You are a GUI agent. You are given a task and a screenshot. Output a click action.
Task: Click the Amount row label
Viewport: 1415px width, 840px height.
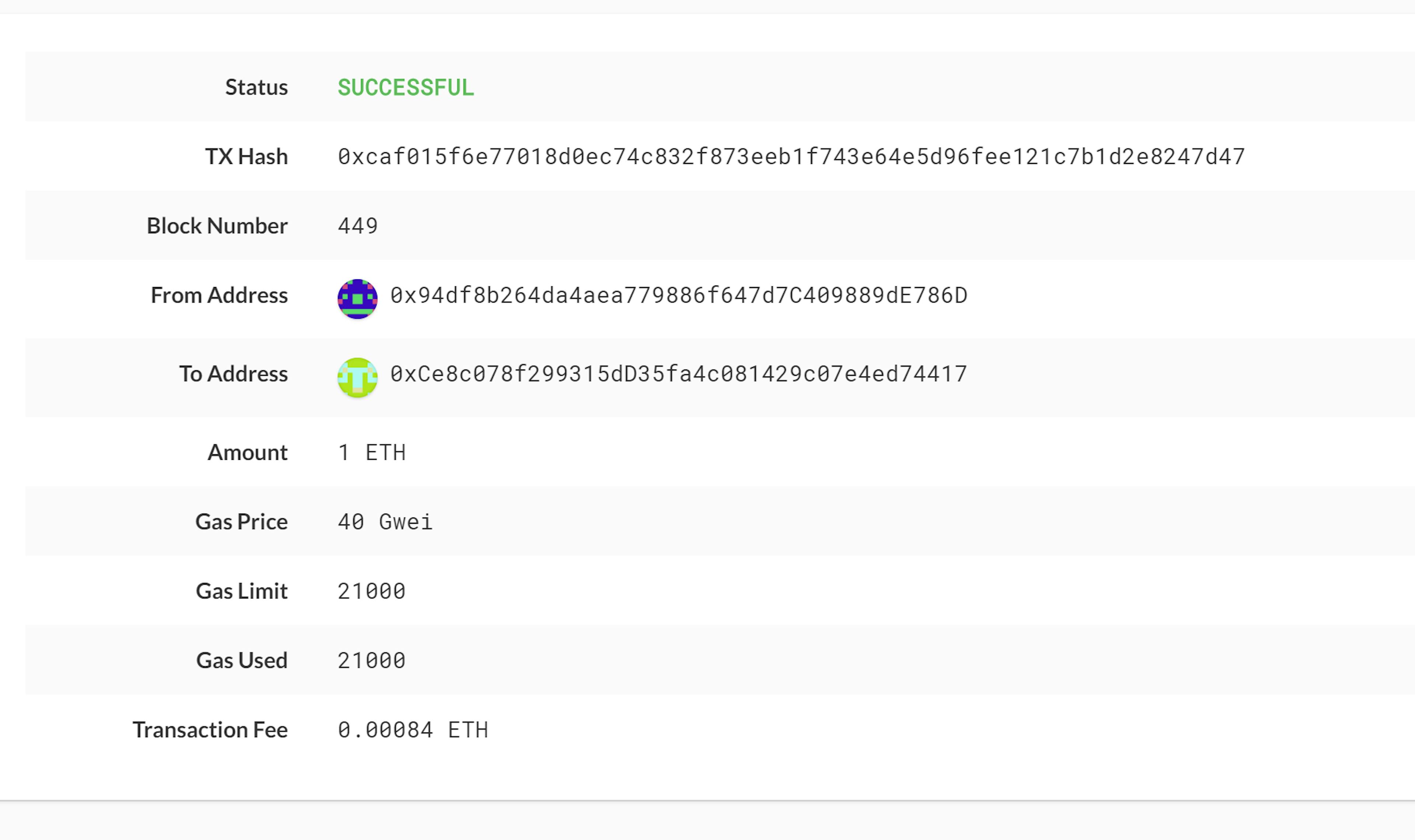tap(248, 452)
